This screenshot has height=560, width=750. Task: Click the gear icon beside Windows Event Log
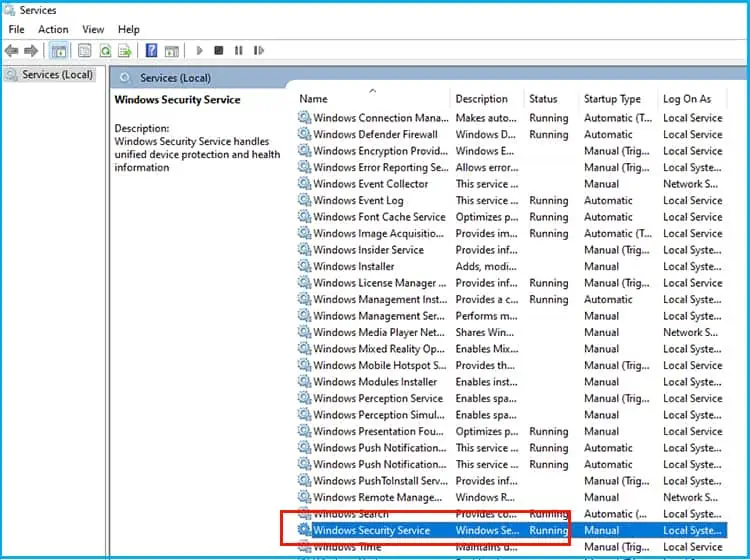(x=304, y=200)
